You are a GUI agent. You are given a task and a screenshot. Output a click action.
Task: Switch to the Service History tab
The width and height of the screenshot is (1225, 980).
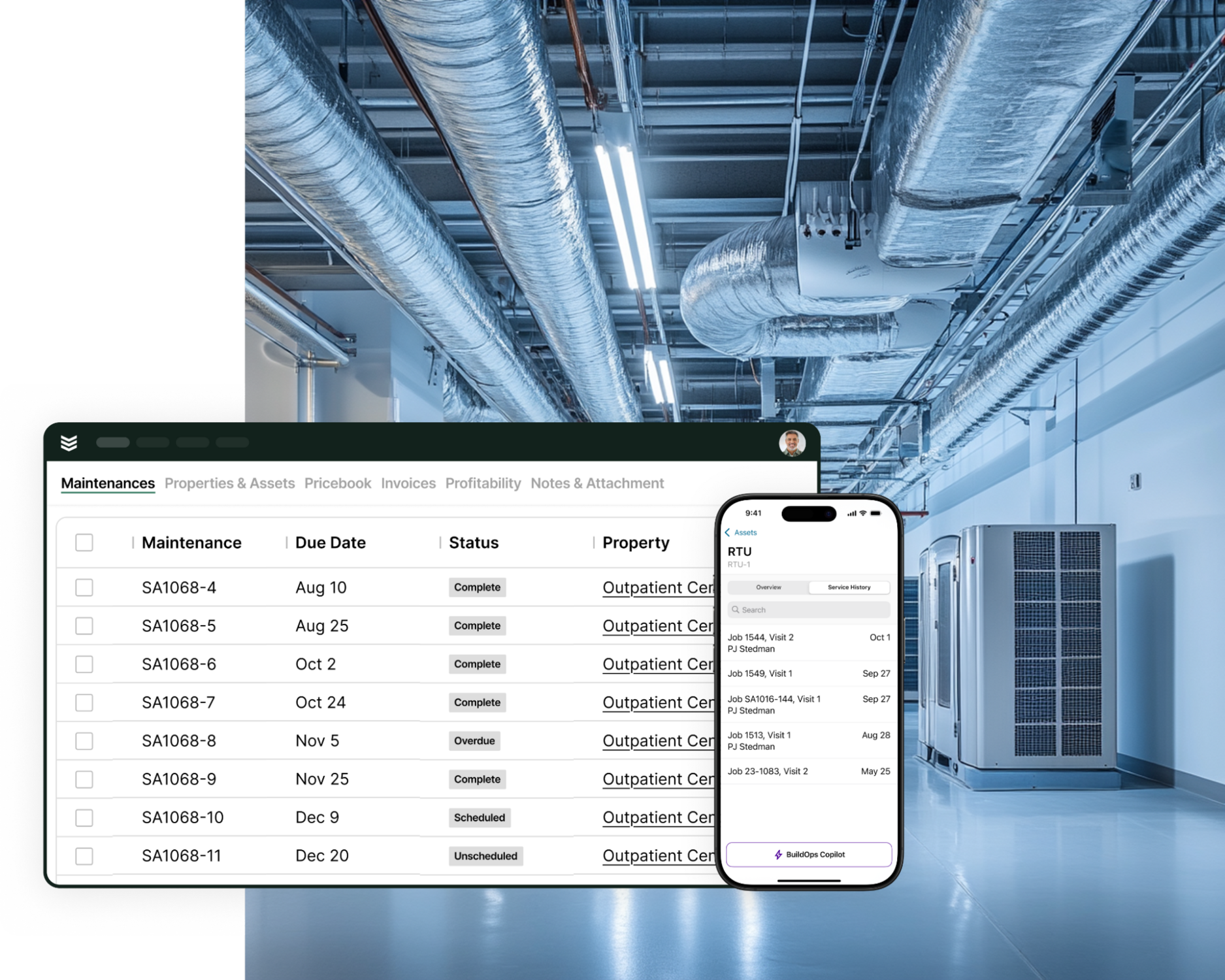pyautogui.click(x=849, y=587)
